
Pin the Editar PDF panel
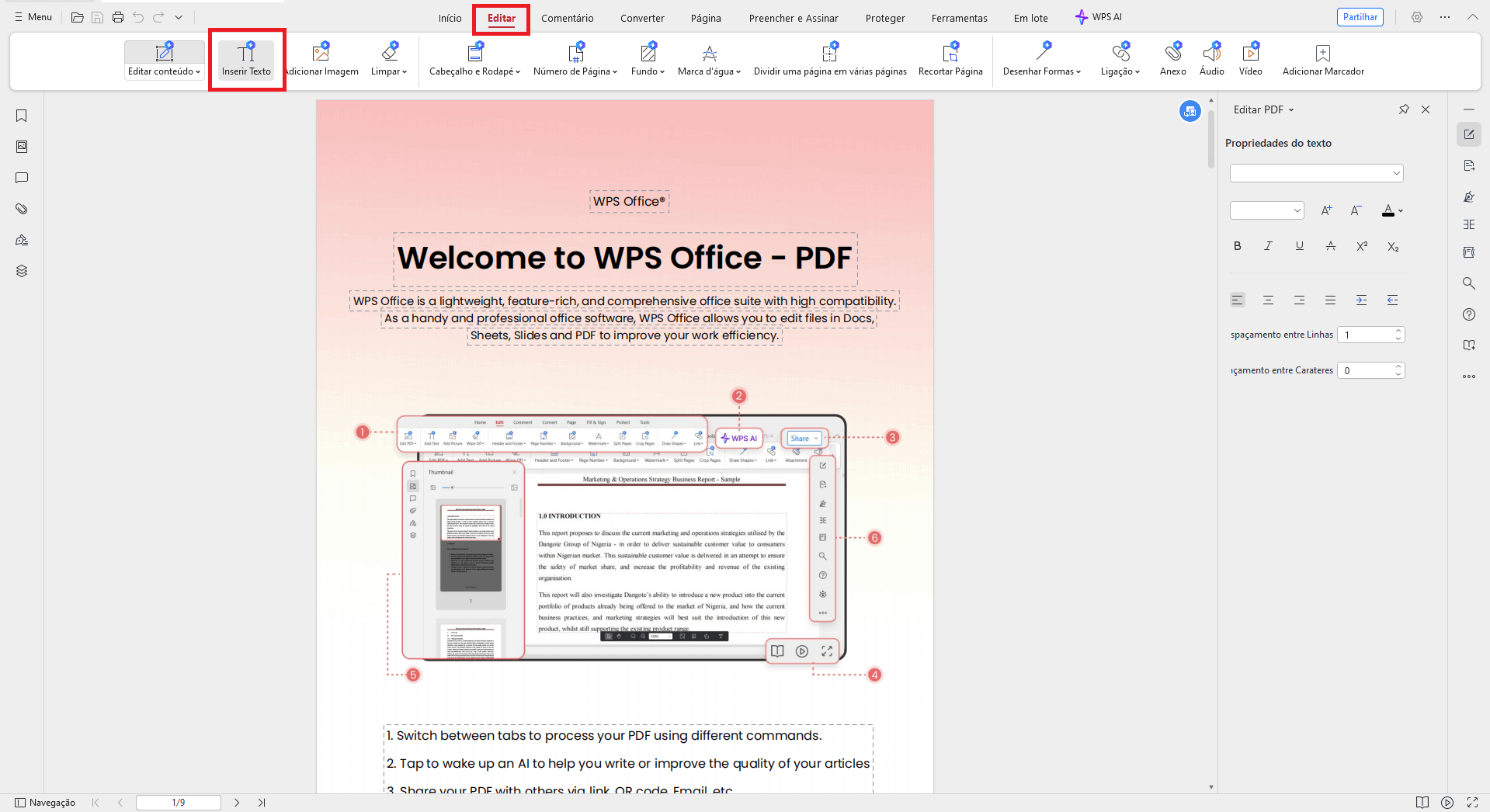pyautogui.click(x=1404, y=109)
